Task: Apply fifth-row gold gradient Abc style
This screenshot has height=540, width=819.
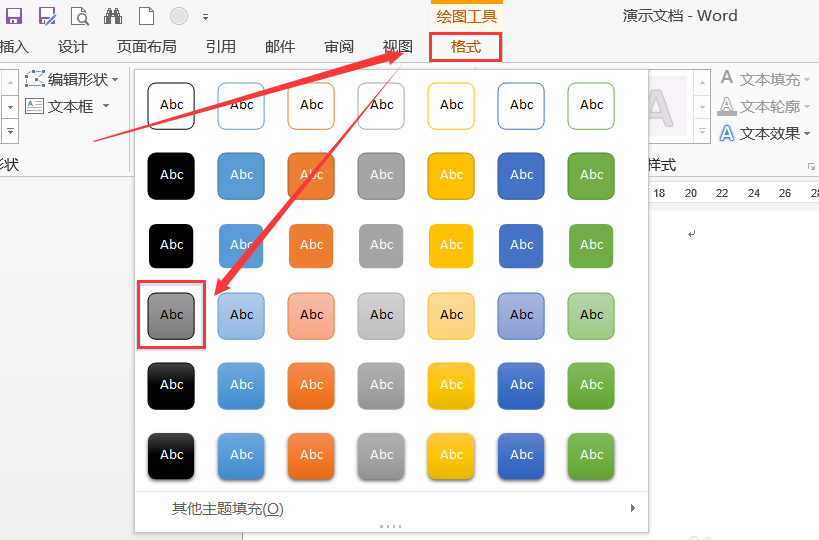Action: [451, 386]
